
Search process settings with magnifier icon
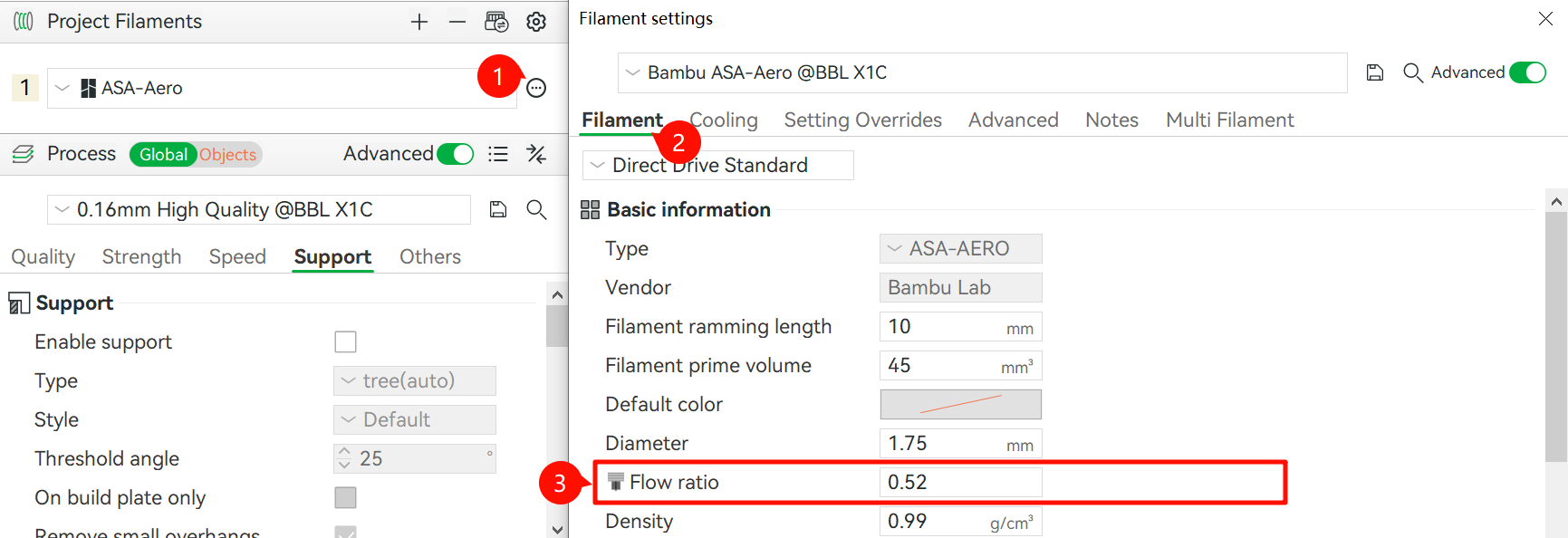[536, 209]
